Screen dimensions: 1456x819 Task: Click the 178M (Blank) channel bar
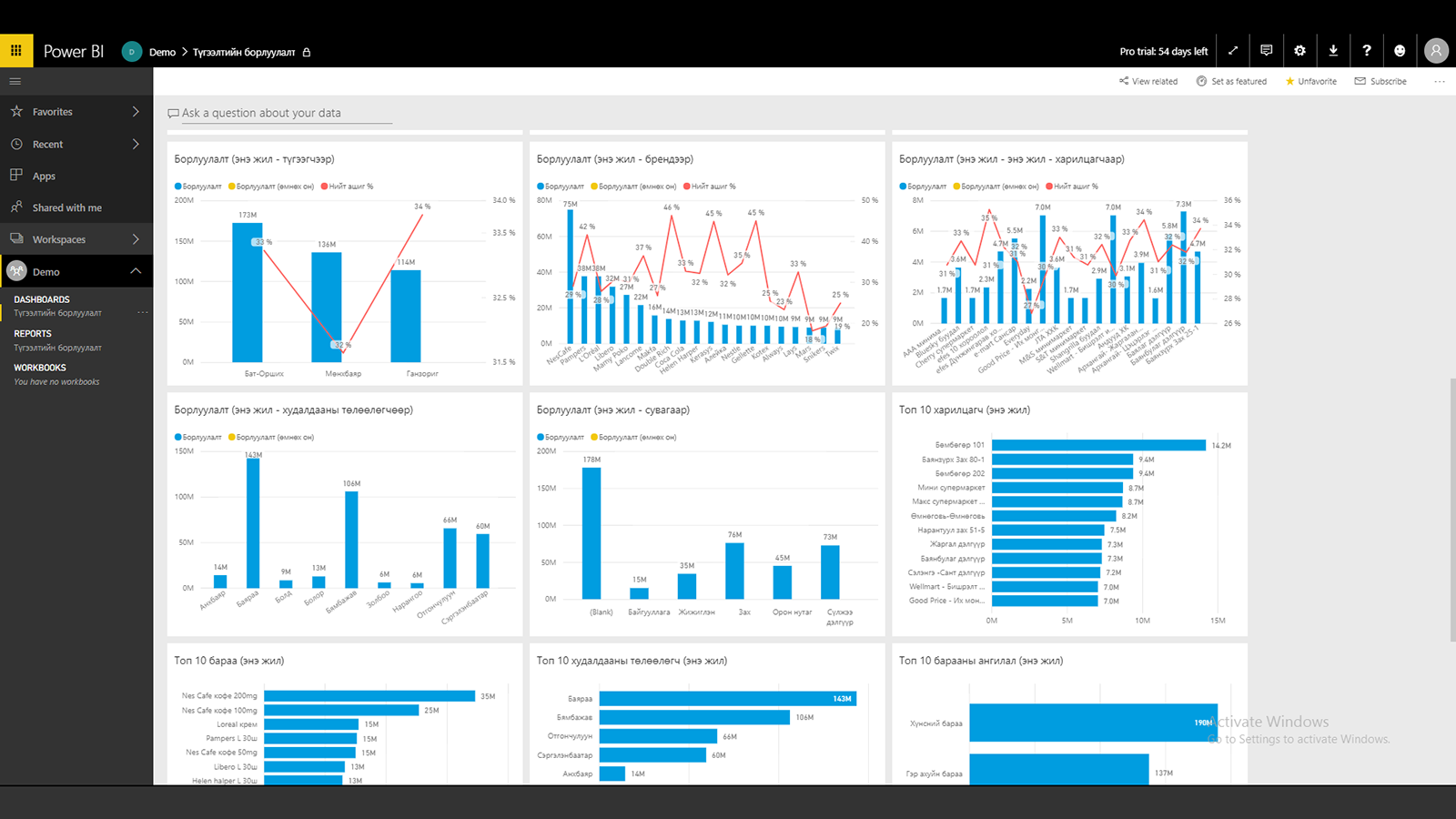591,532
